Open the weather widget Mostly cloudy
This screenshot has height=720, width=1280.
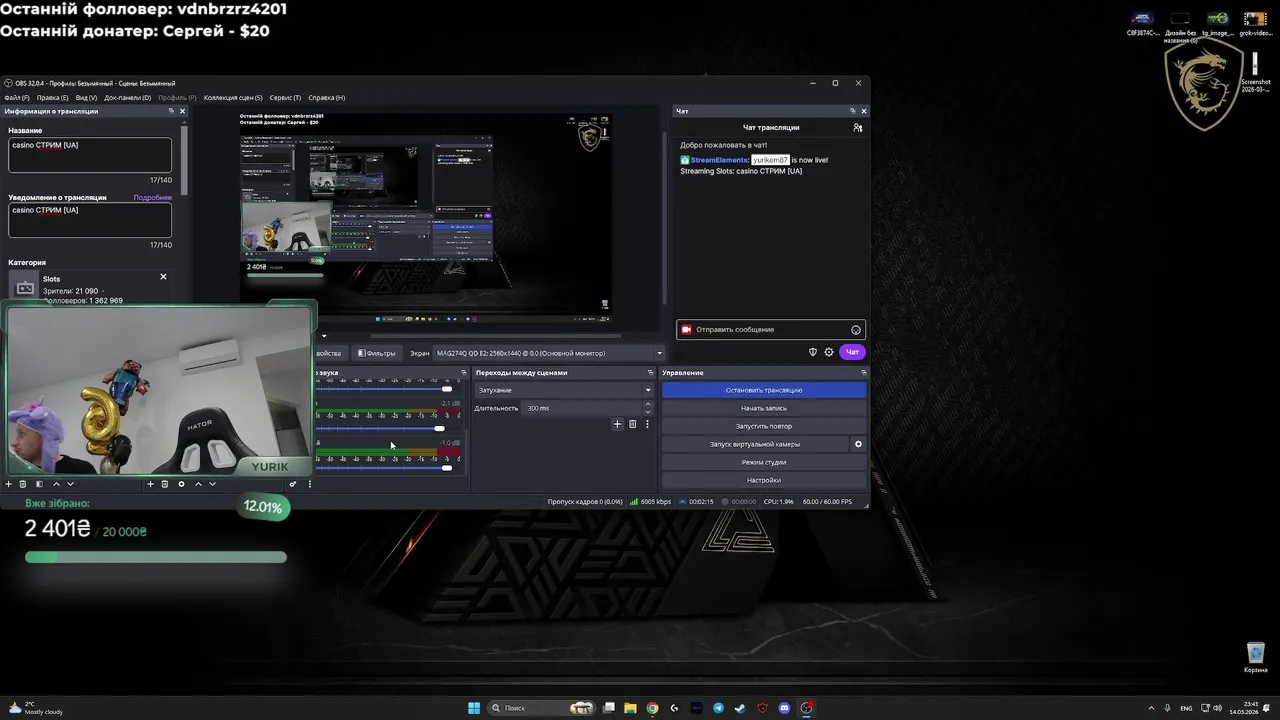click(34, 708)
